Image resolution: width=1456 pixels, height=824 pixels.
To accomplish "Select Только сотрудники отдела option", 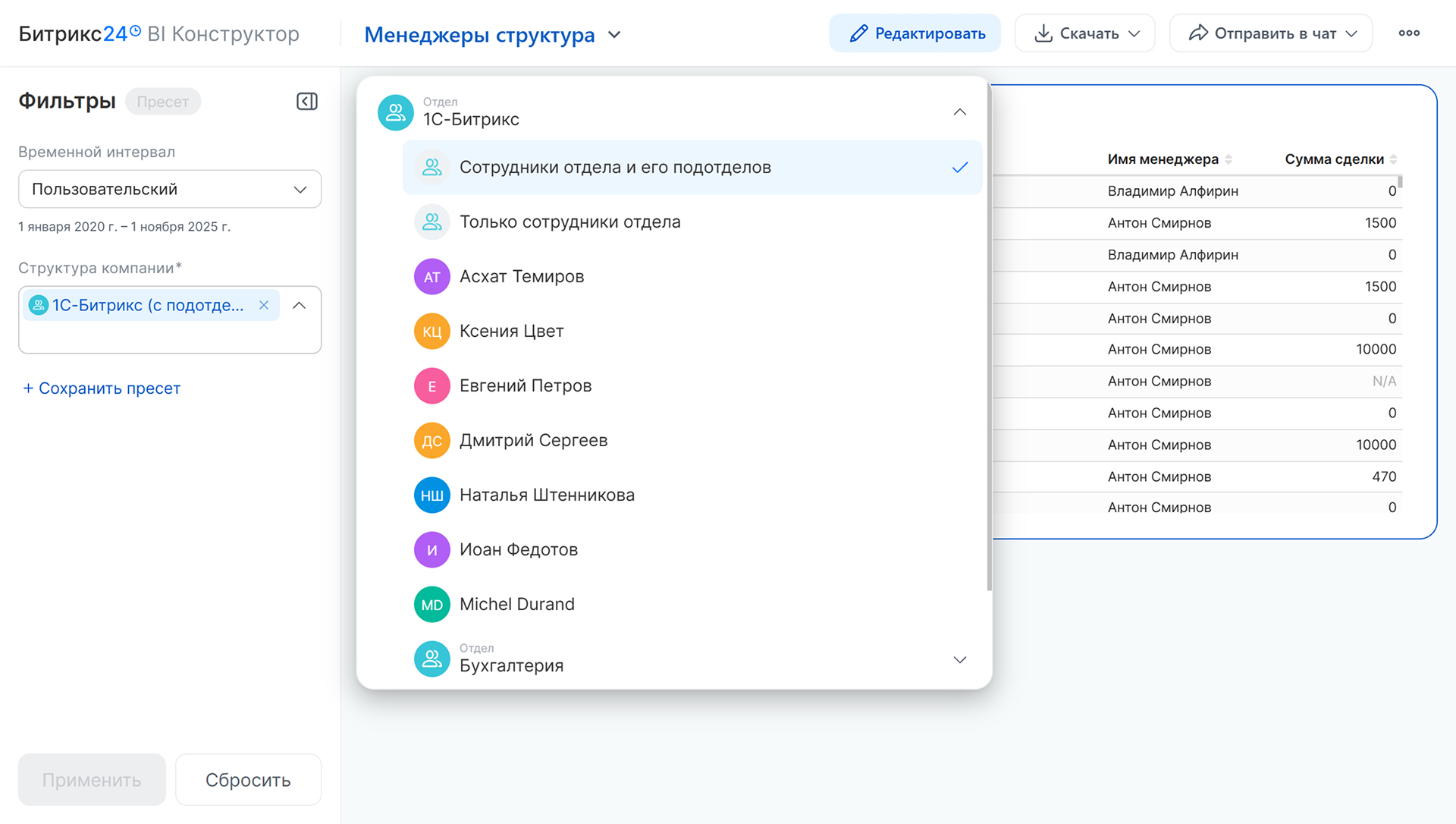I will click(570, 222).
